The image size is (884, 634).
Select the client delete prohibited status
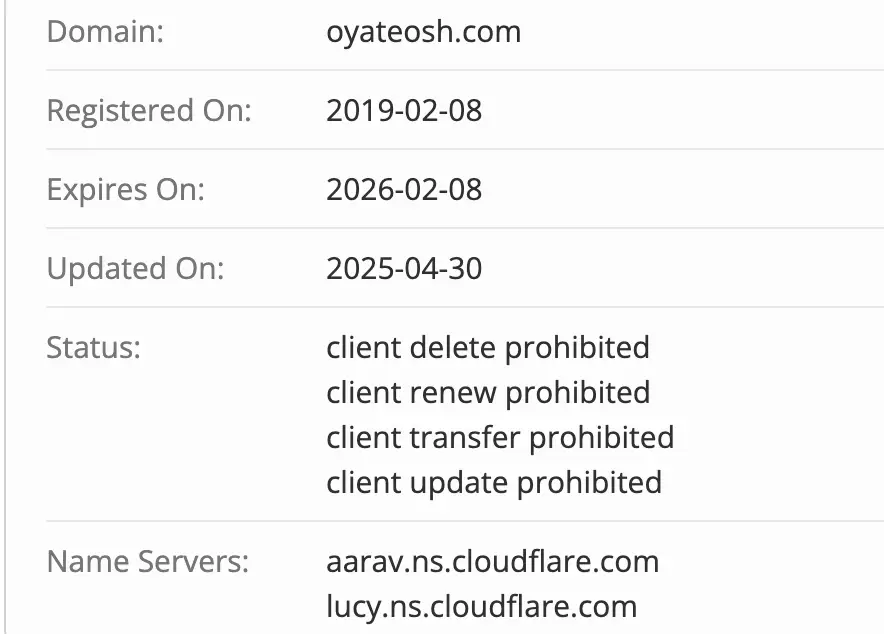487,347
